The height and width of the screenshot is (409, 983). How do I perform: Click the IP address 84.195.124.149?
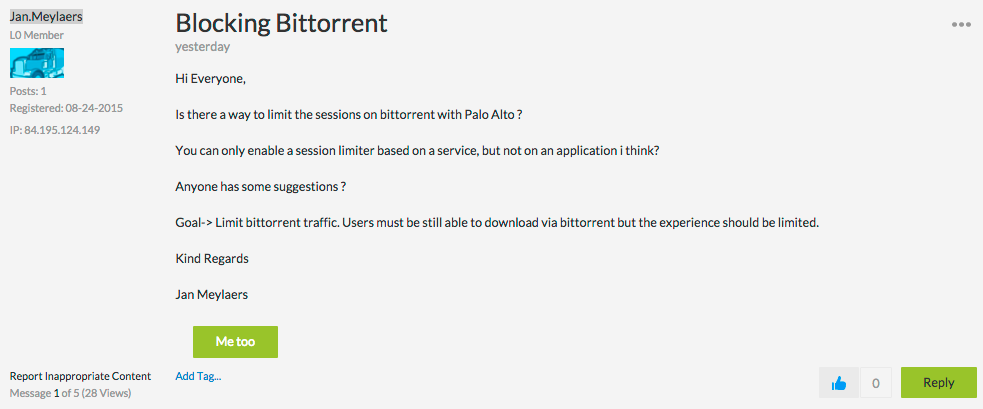pos(61,130)
